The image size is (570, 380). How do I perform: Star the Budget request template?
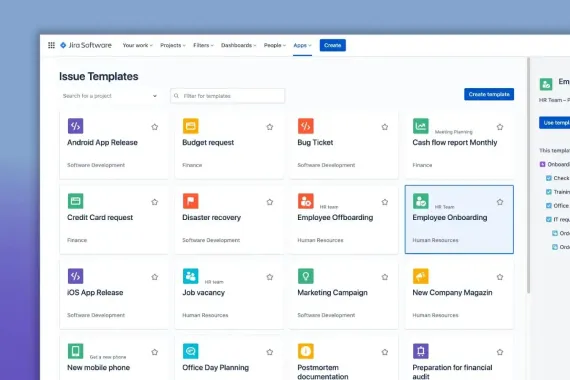tap(270, 127)
